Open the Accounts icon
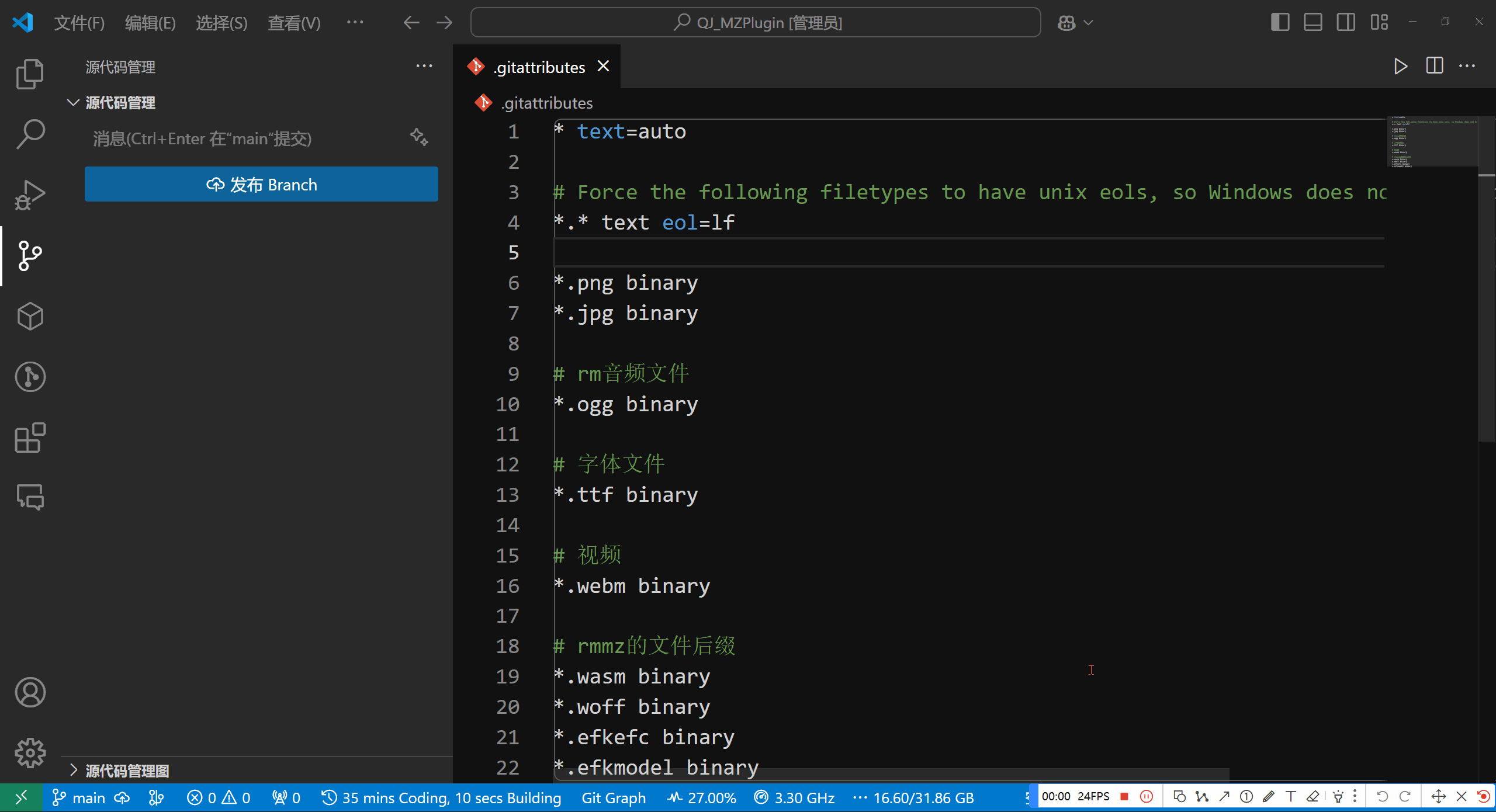This screenshot has height=812, width=1496. [30, 692]
